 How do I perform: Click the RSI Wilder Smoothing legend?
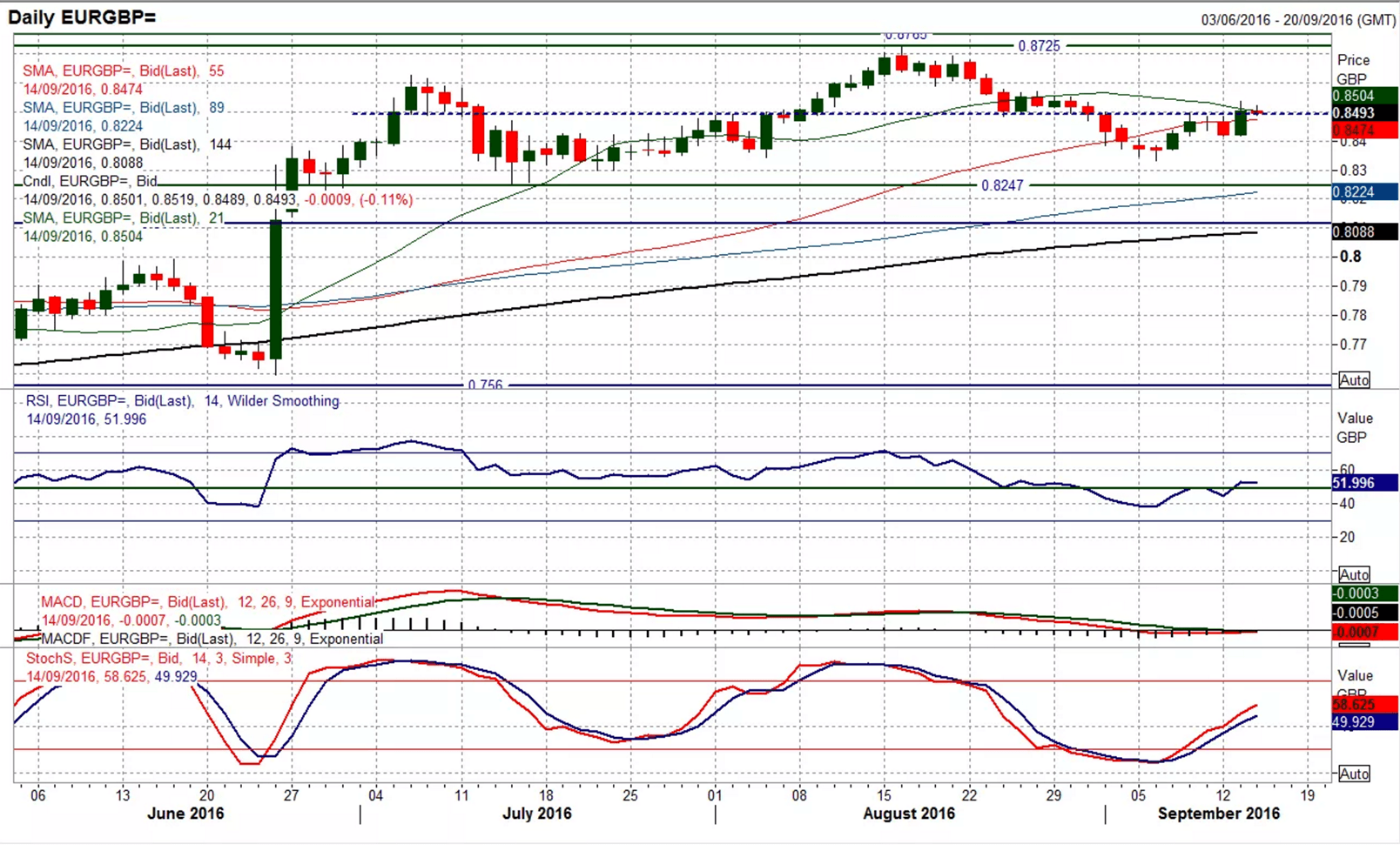pos(182,401)
